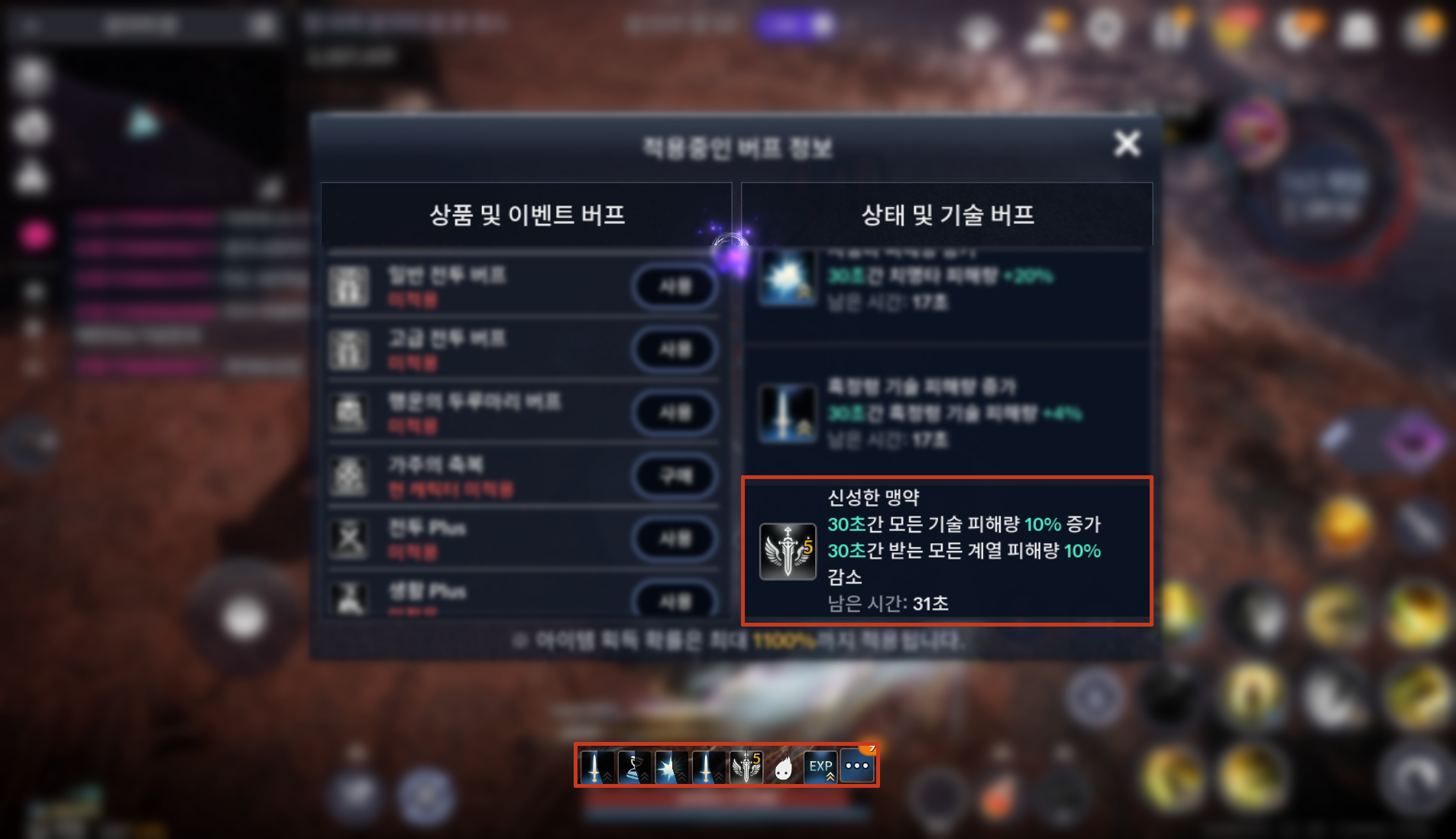Open the three-dots more buffs button
This screenshot has height=839, width=1456.
point(857,766)
